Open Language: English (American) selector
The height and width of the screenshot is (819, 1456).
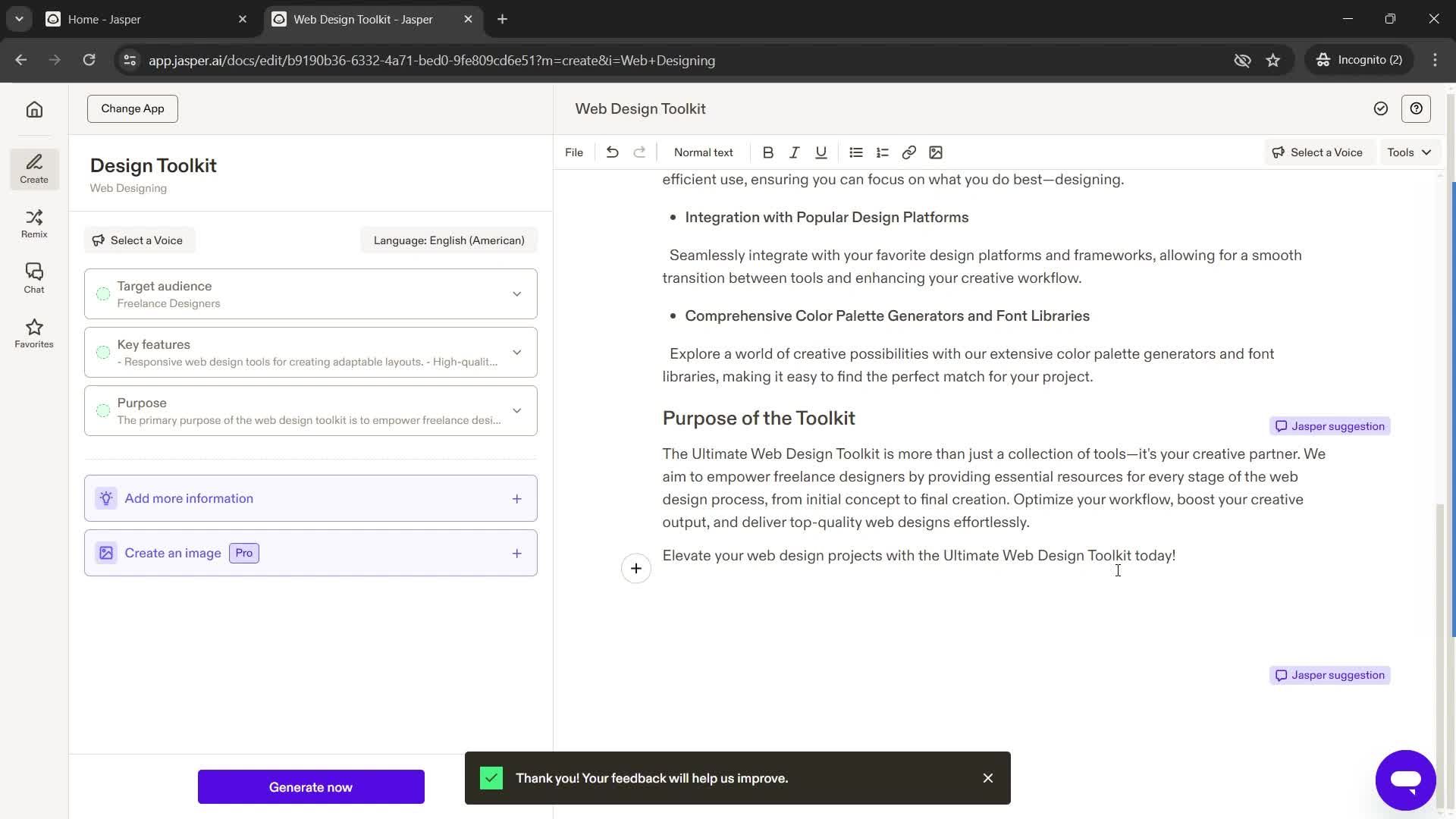449,240
